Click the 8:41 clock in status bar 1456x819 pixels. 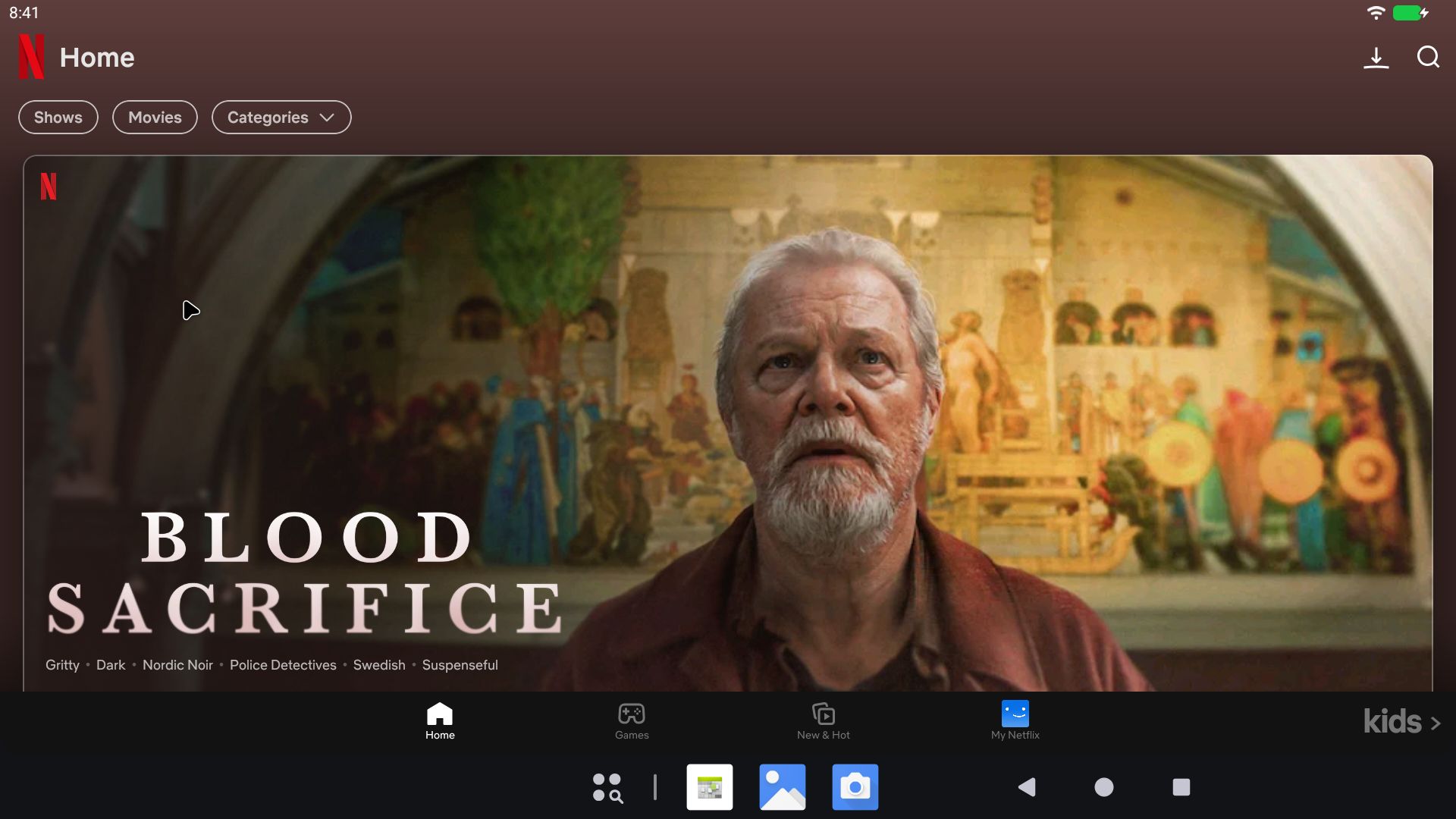click(24, 13)
